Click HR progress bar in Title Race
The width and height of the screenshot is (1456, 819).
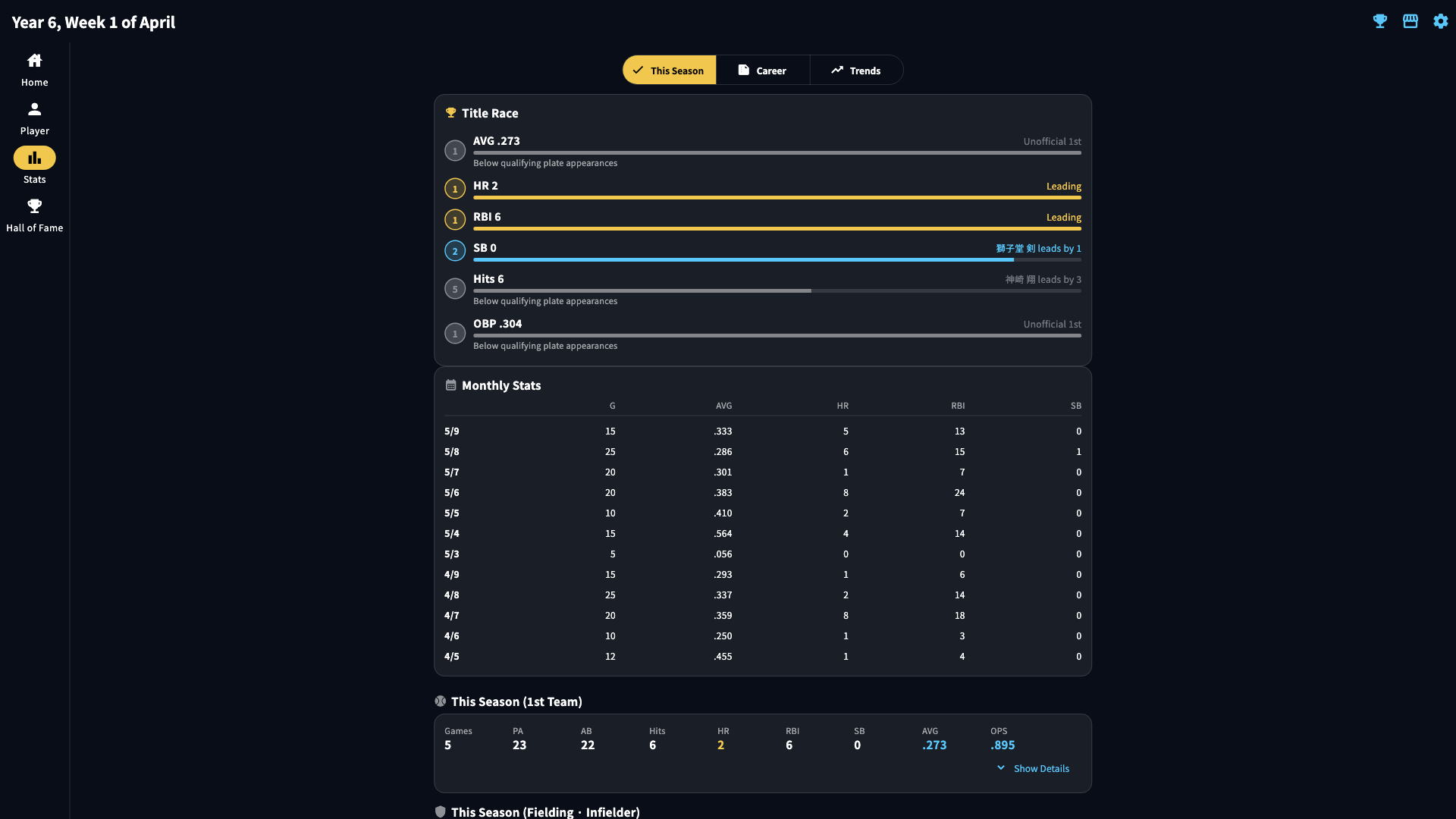[777, 197]
